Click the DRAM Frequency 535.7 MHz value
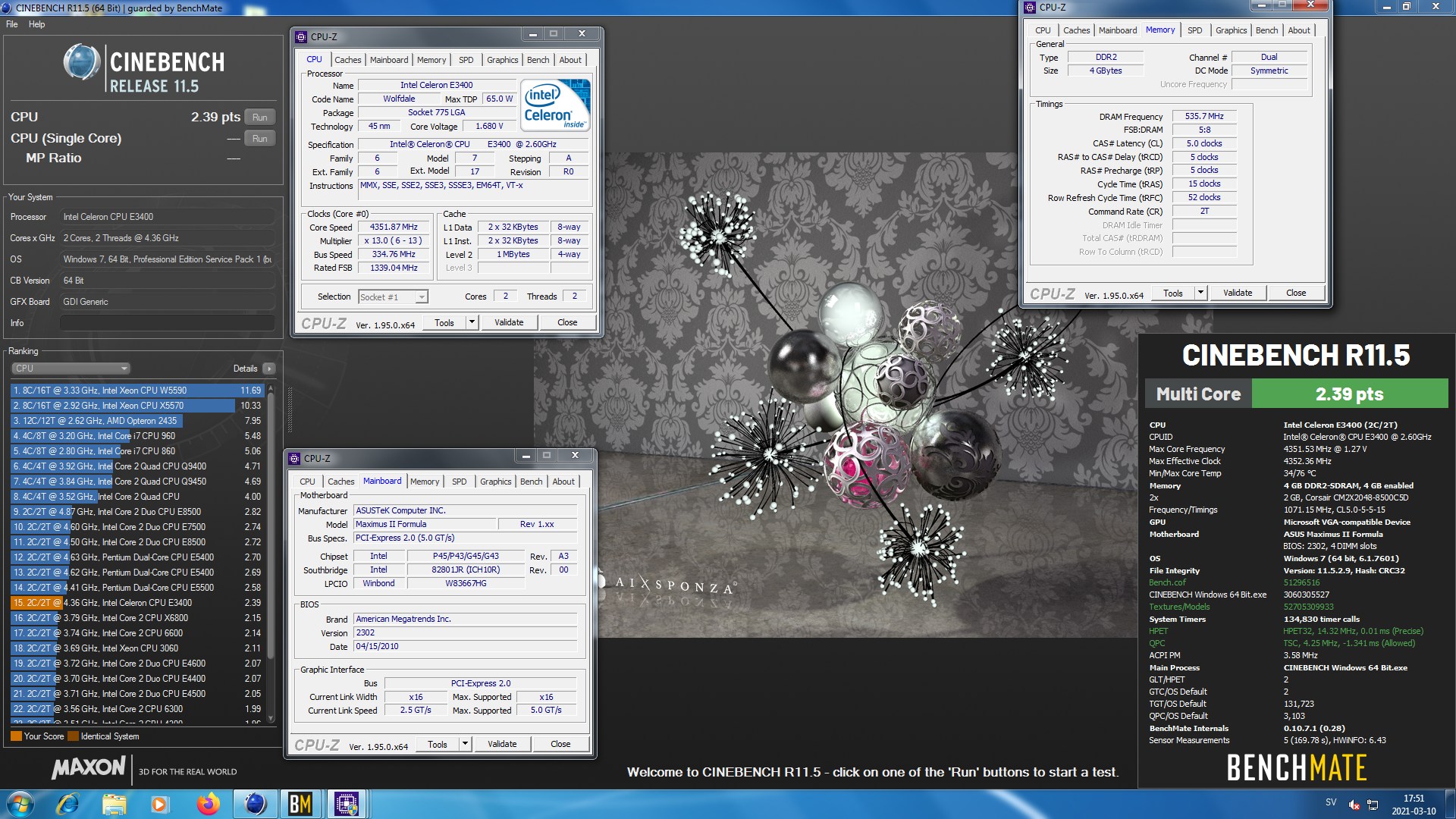 (1204, 116)
